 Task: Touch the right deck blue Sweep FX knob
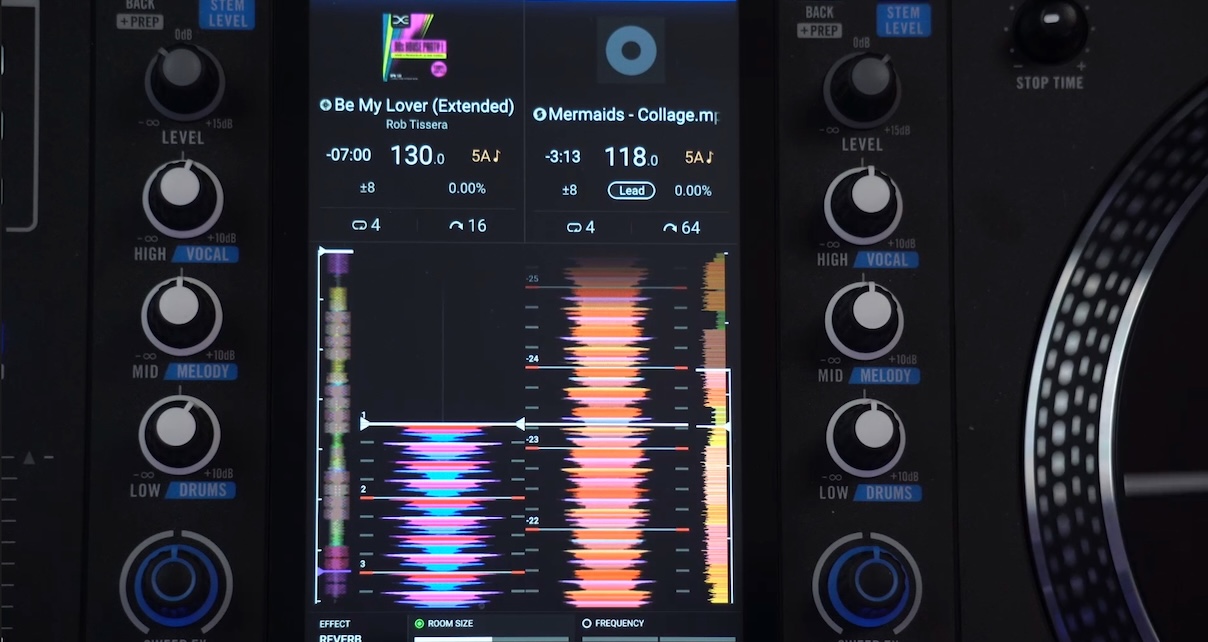[x=868, y=585]
